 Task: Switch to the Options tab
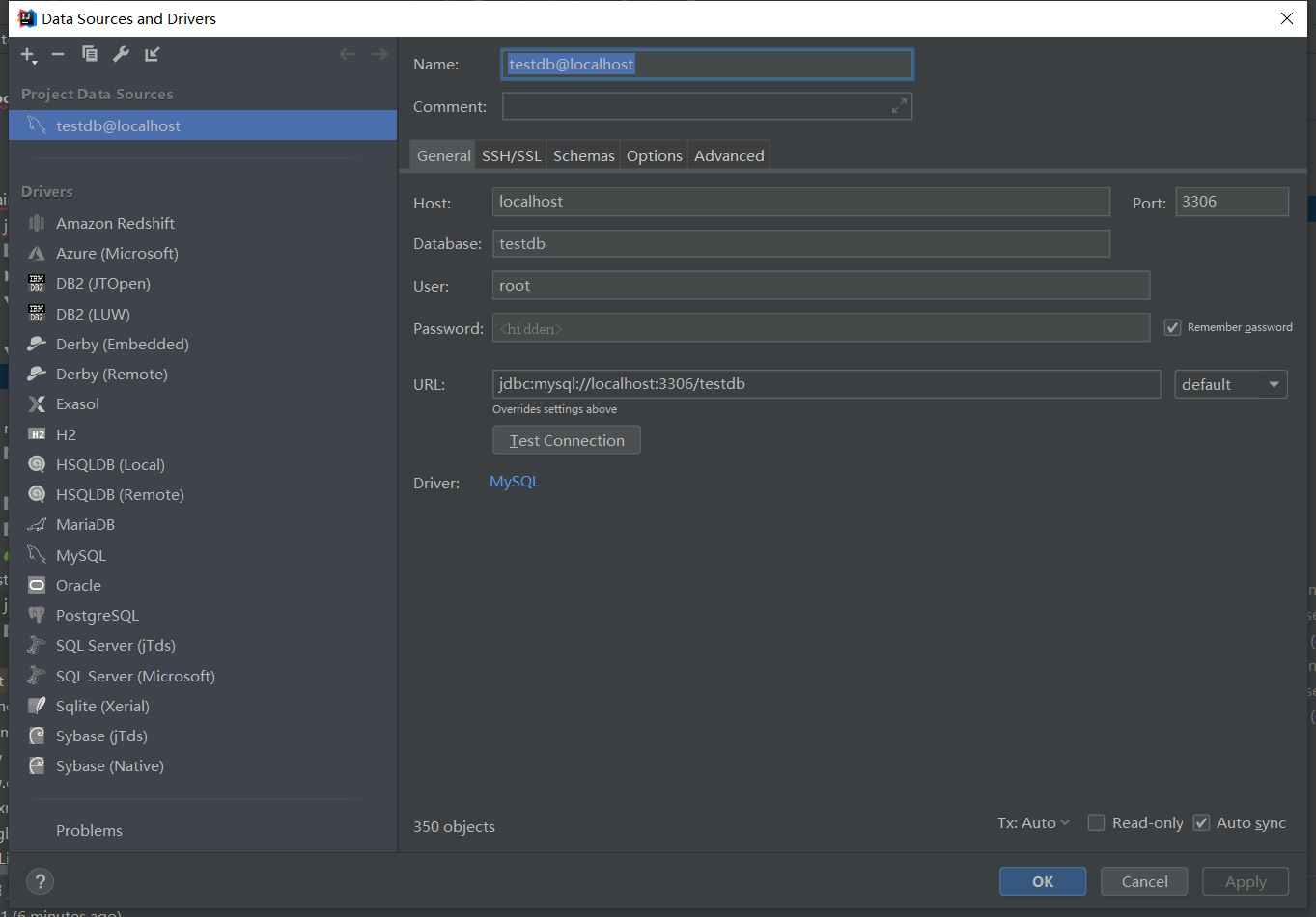coord(654,155)
